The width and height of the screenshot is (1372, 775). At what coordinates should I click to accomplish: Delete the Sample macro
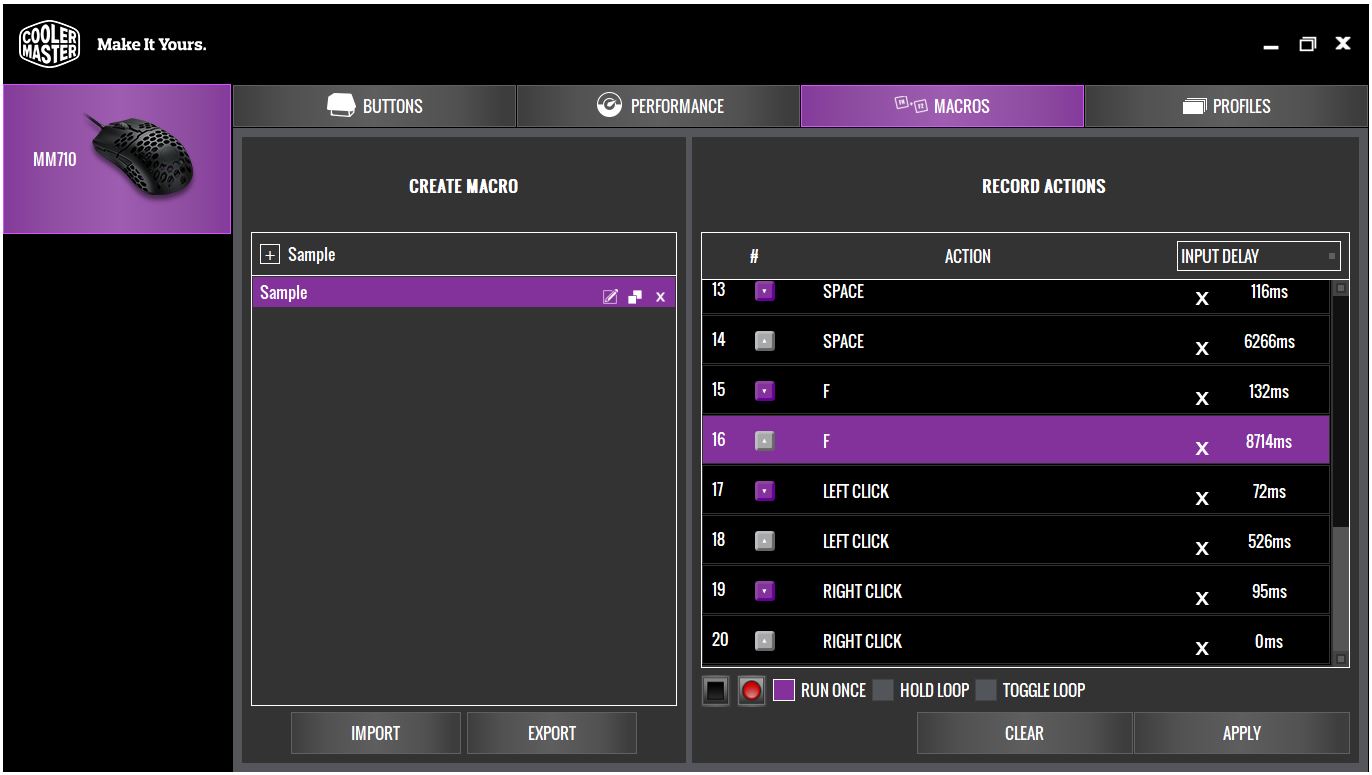coord(660,296)
